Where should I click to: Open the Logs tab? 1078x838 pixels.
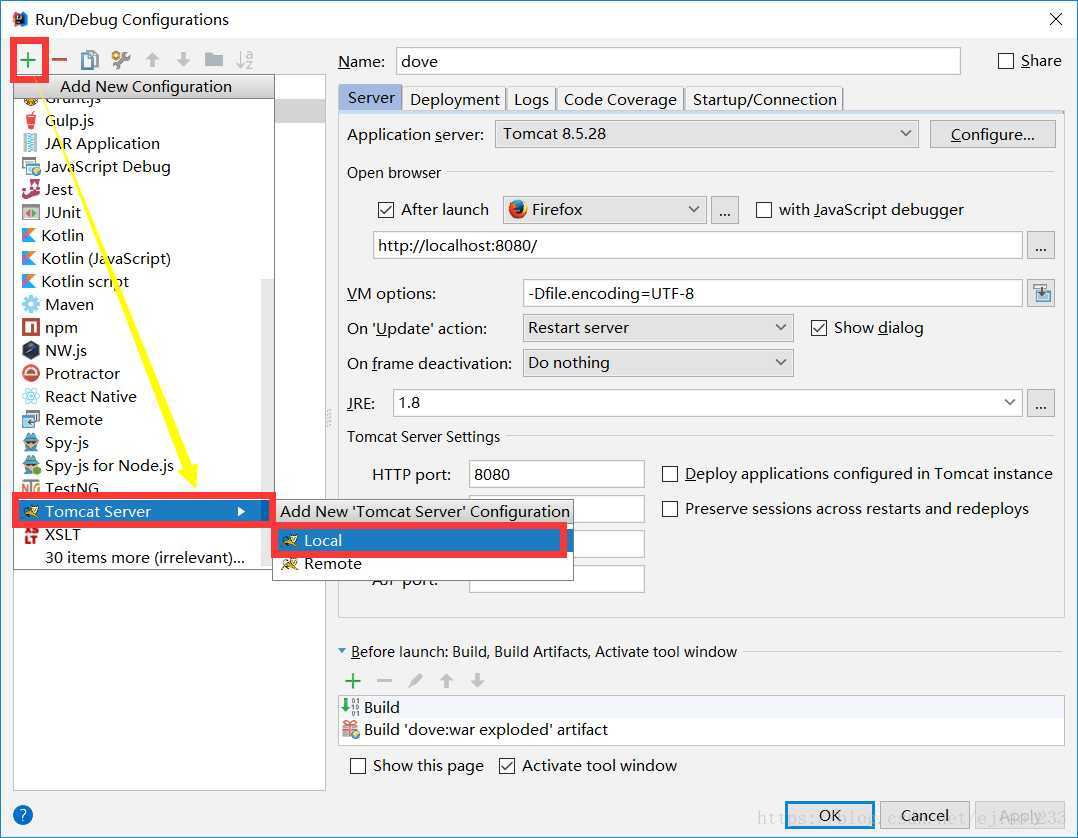point(531,100)
